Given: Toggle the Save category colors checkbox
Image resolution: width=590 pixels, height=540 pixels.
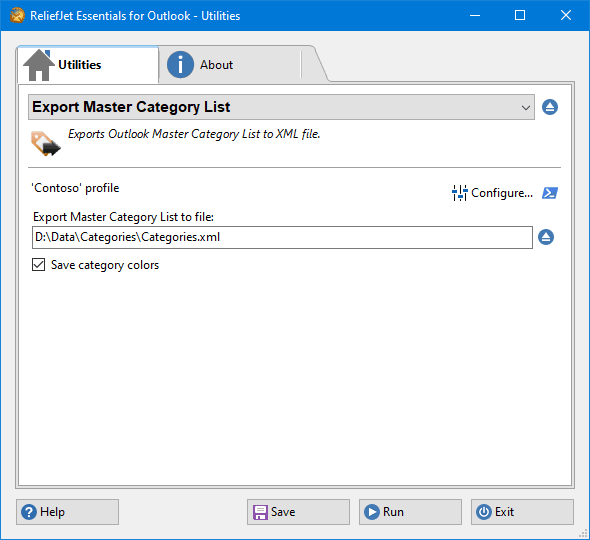Looking at the screenshot, I should [x=38, y=265].
